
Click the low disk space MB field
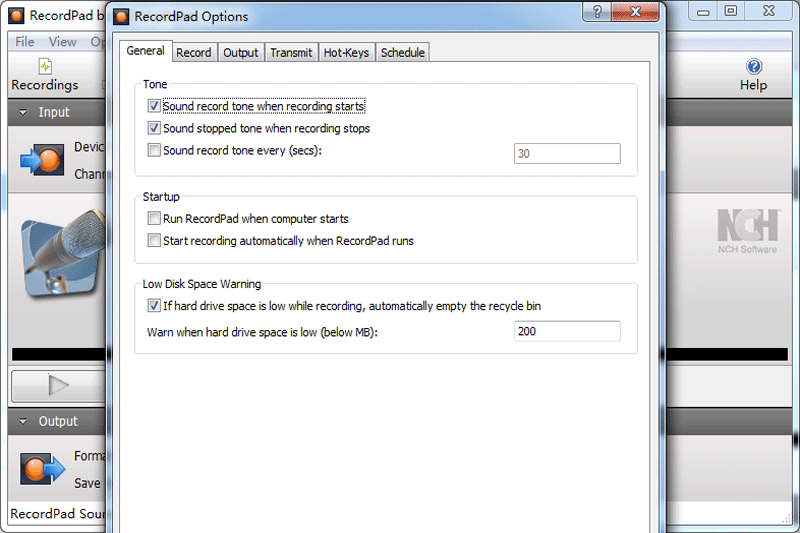click(567, 331)
